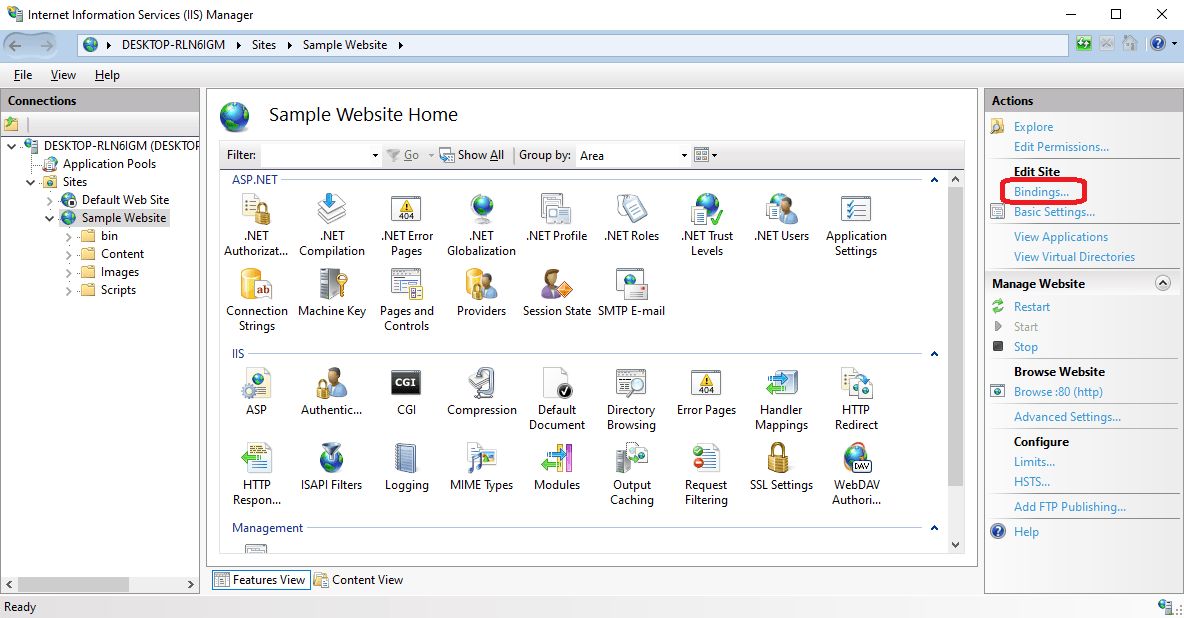The height and width of the screenshot is (618, 1184).
Task: Collapse the Management group section
Action: pyautogui.click(x=934, y=527)
